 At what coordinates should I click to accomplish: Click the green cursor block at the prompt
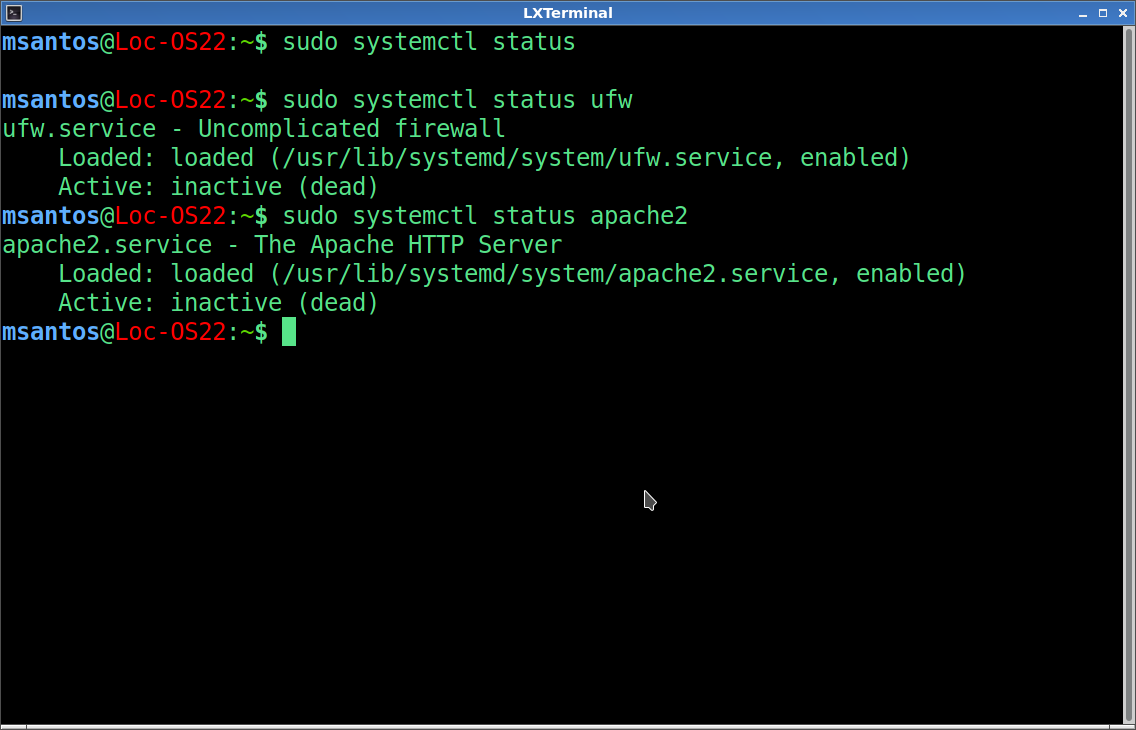coord(289,332)
